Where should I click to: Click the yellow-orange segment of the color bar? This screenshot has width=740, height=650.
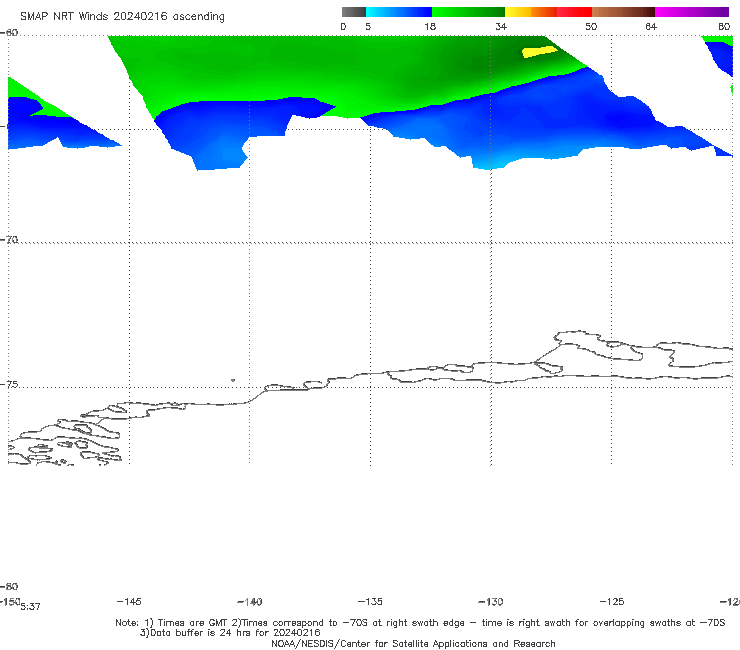click(x=531, y=12)
